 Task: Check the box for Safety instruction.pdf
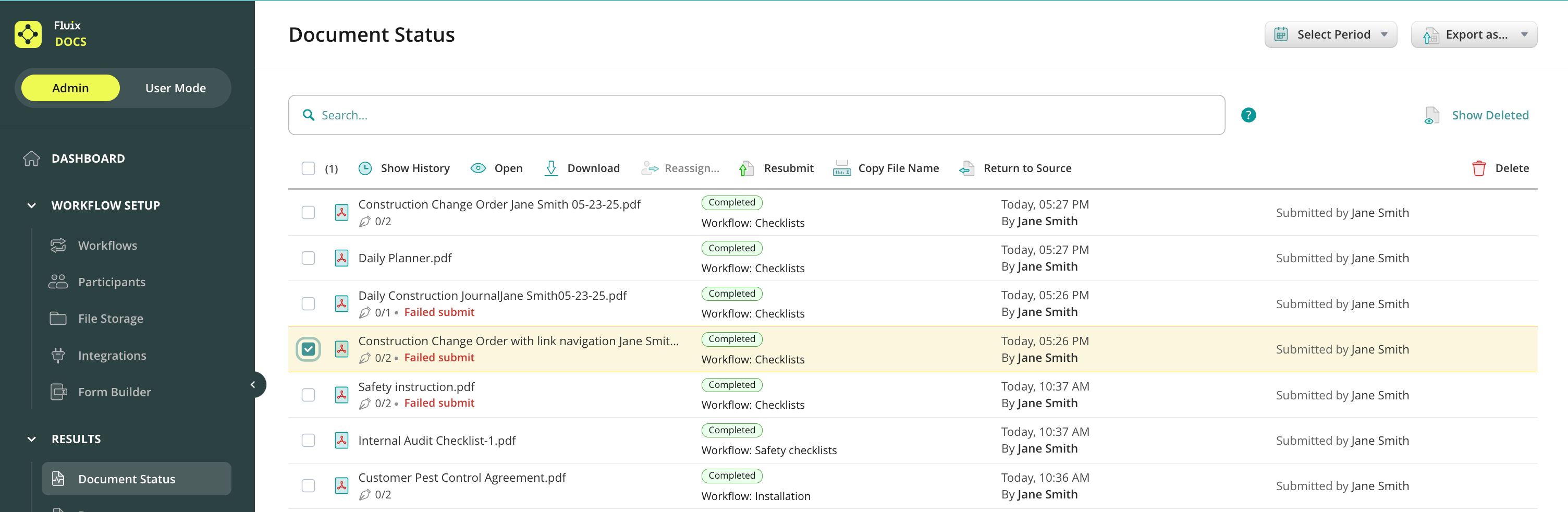point(309,395)
